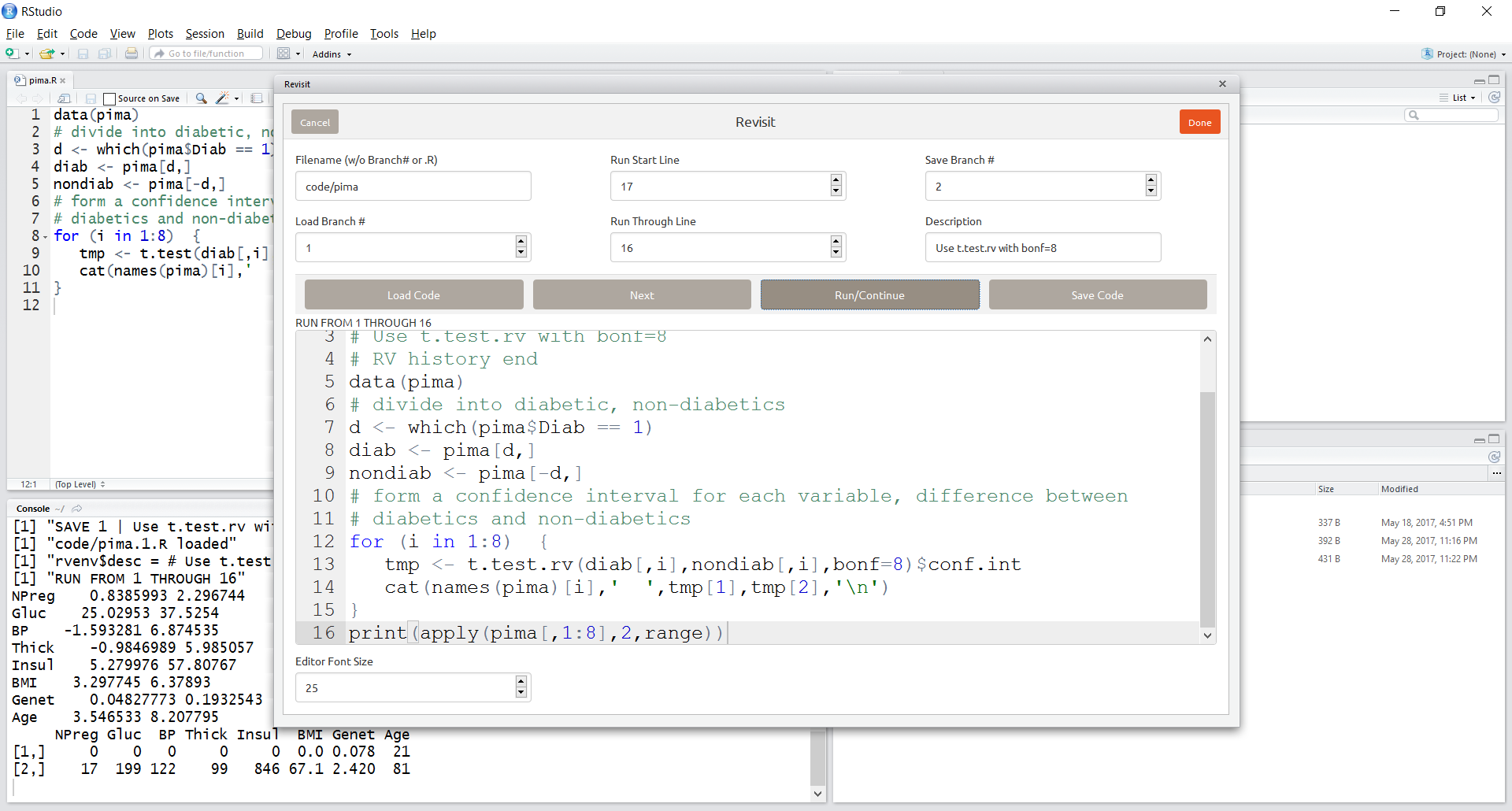Open the Session menu
The image size is (1512, 811).
coord(205,34)
